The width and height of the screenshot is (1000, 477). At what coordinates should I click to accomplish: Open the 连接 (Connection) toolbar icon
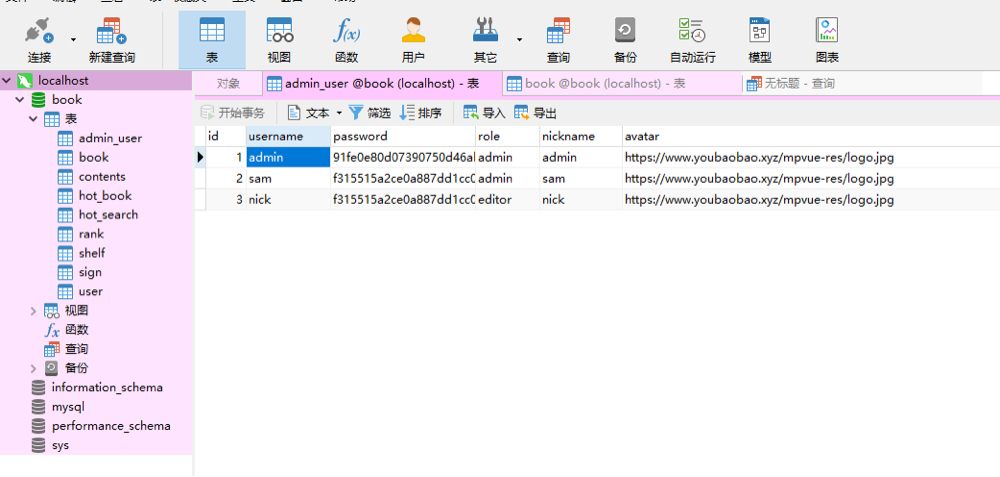point(40,40)
